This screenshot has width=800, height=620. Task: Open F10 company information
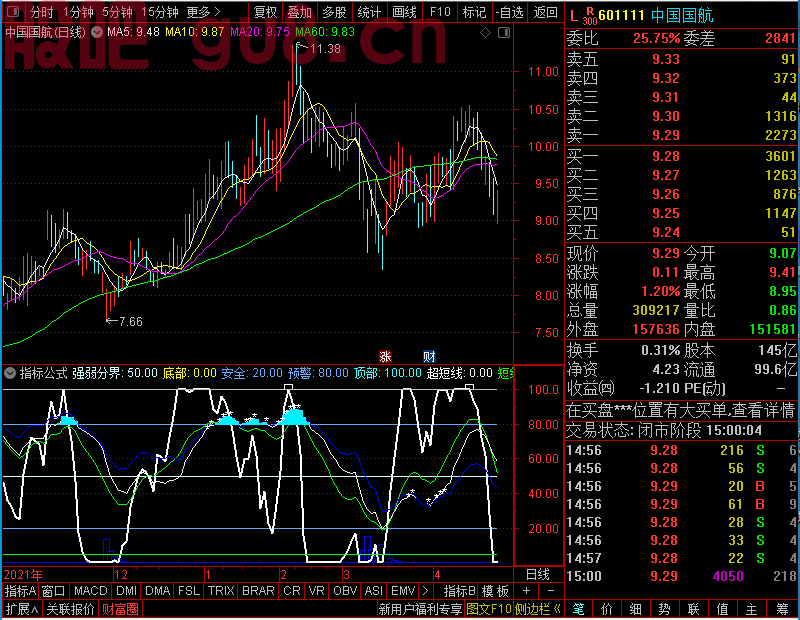[440, 12]
